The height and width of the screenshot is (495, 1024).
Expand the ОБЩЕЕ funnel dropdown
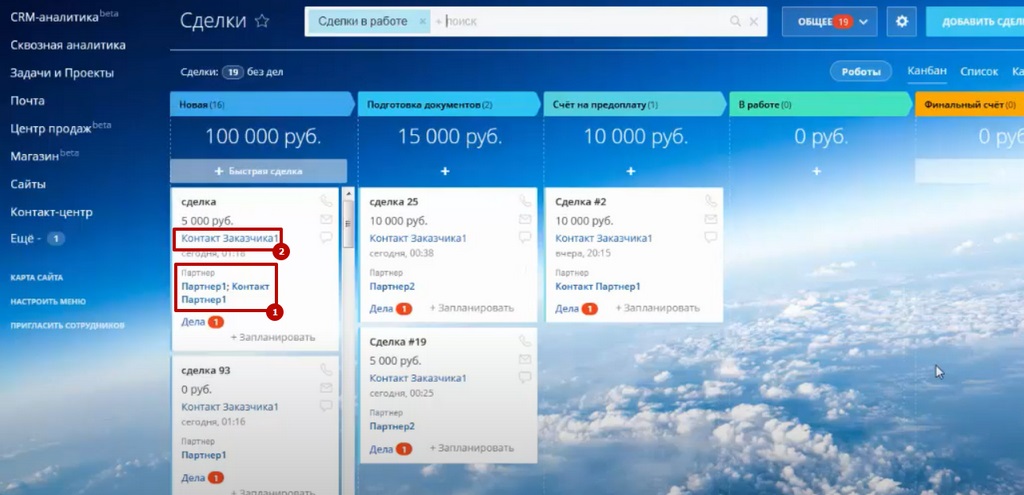863,22
